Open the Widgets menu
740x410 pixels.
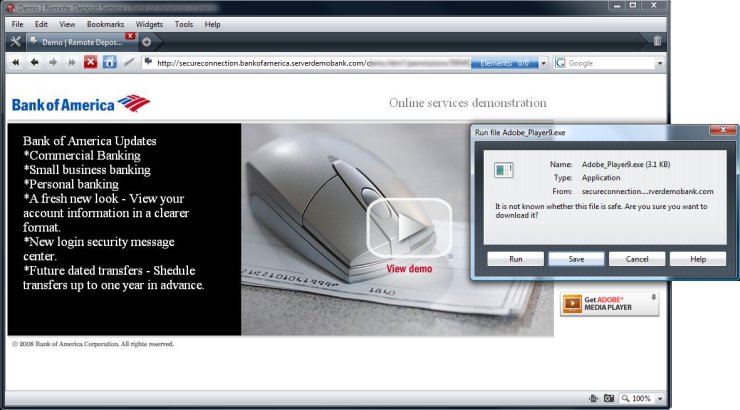pos(149,22)
